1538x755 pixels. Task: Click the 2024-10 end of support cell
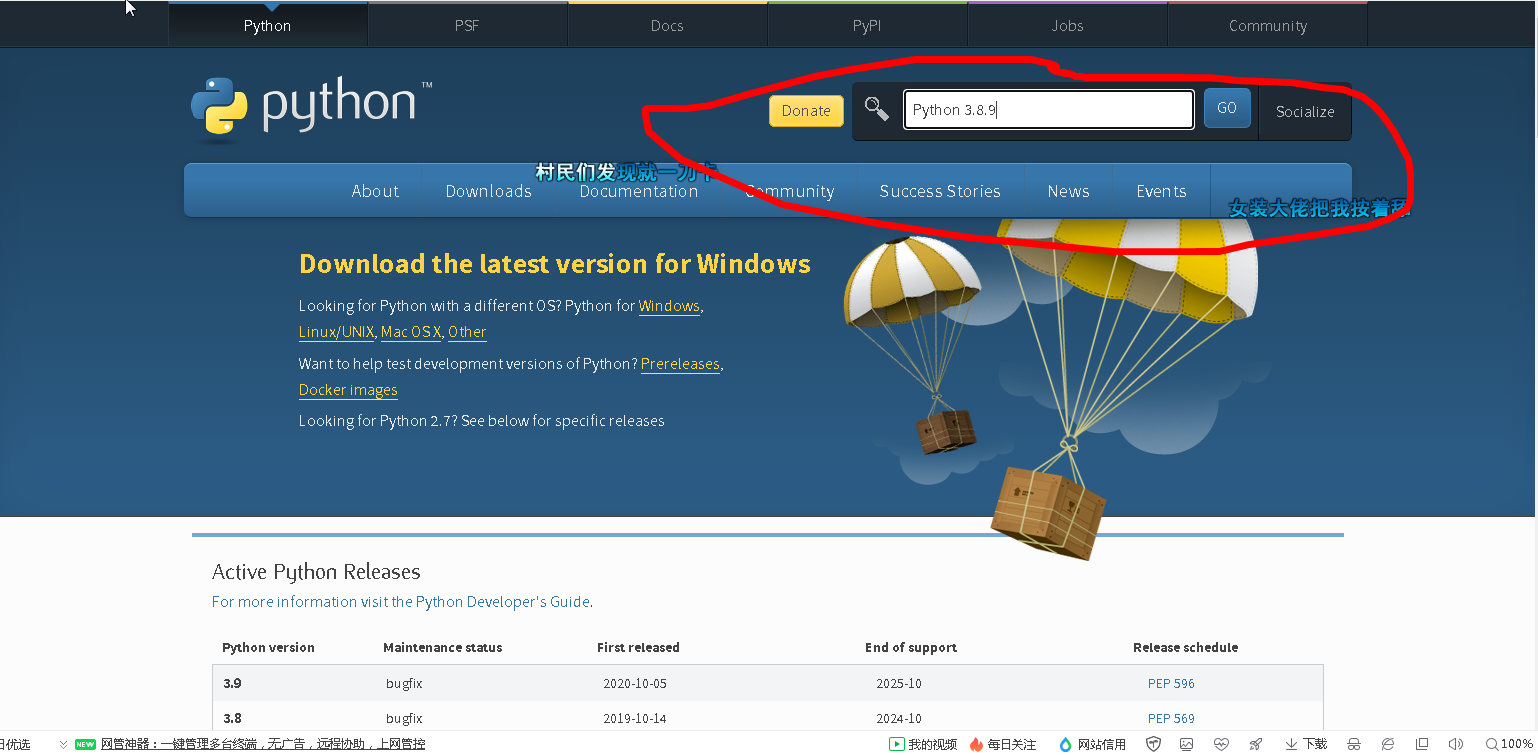898,718
